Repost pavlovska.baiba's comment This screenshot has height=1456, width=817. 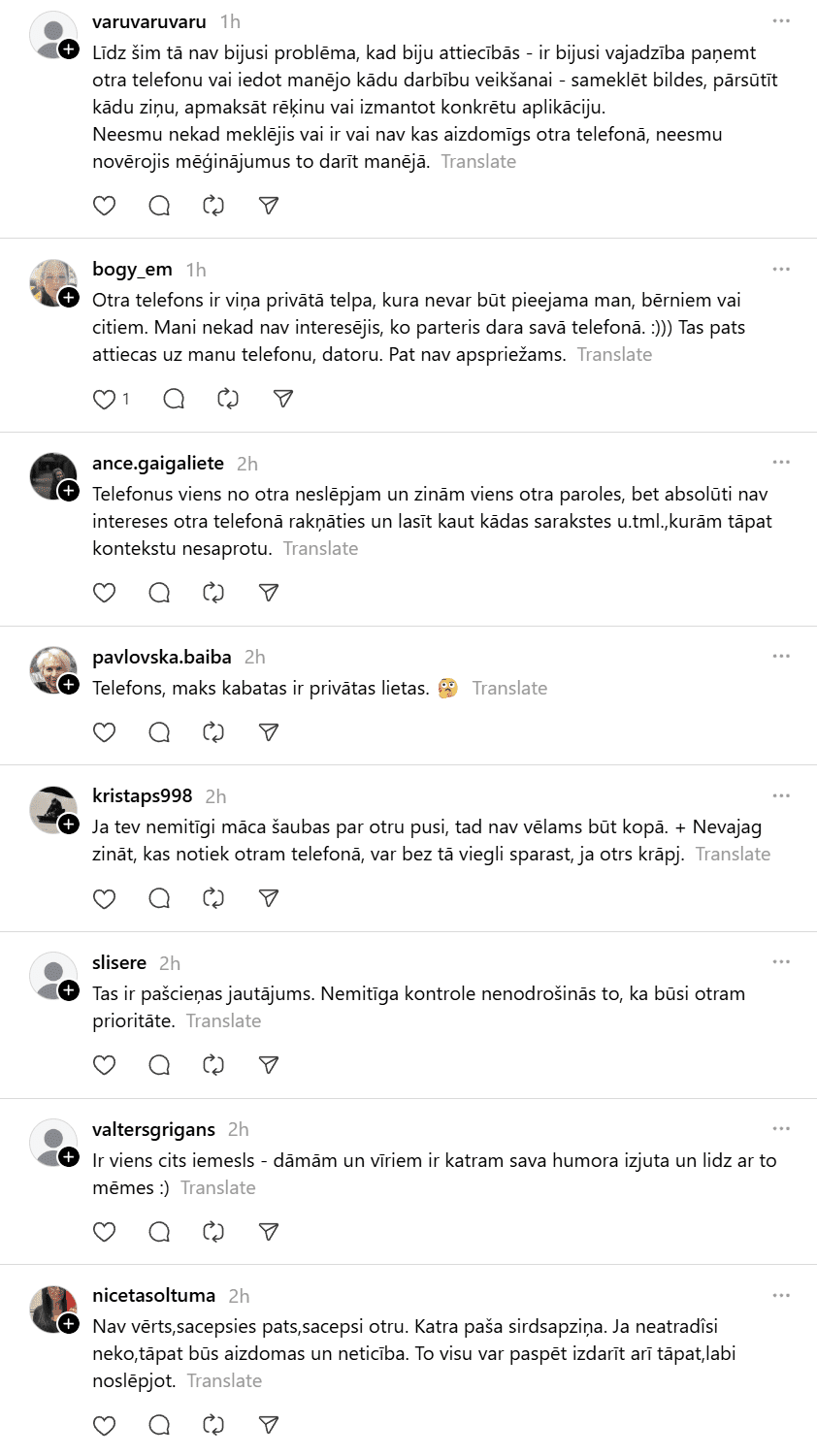213,732
